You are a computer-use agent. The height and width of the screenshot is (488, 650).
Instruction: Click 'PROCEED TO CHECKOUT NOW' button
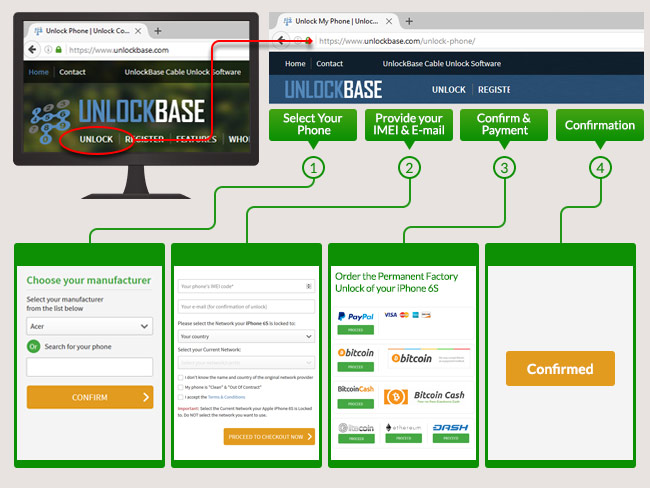click(x=269, y=437)
